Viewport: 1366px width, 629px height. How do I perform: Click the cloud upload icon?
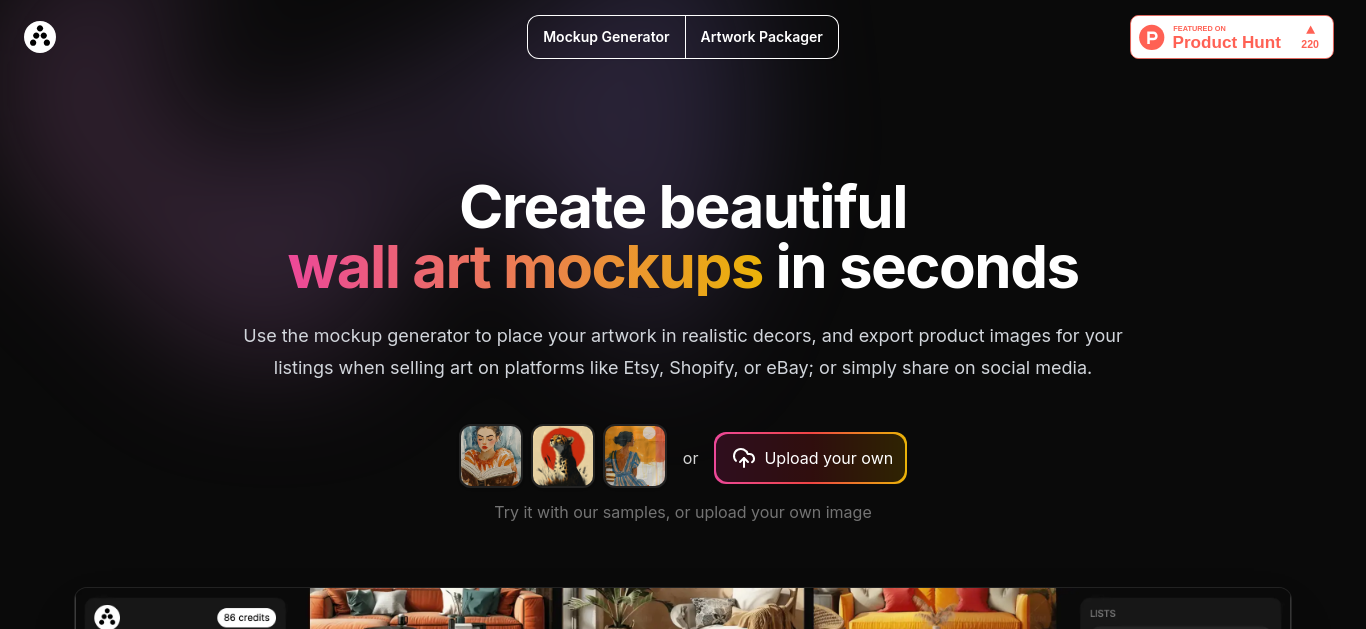[744, 458]
